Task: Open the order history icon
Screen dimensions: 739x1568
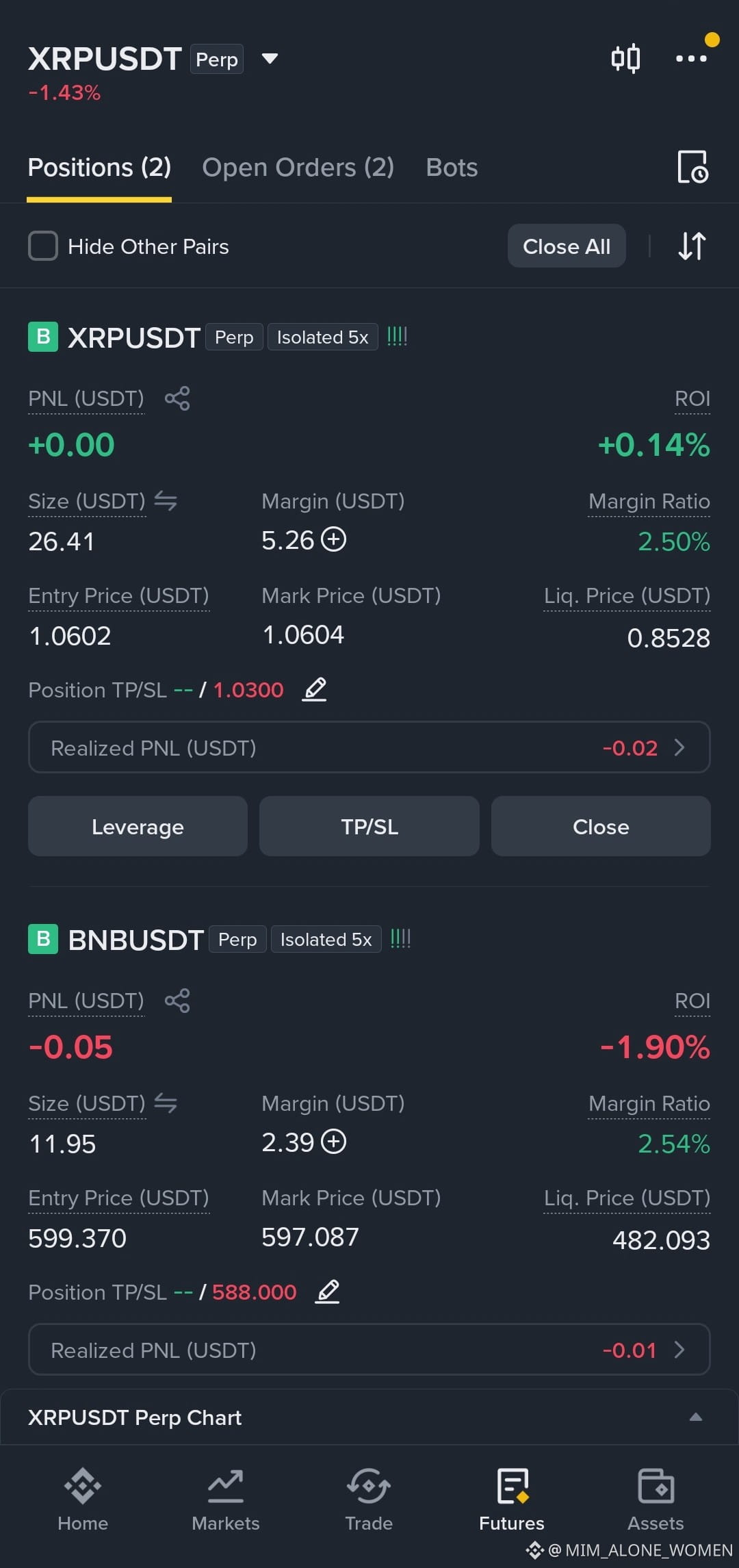Action: pos(692,167)
